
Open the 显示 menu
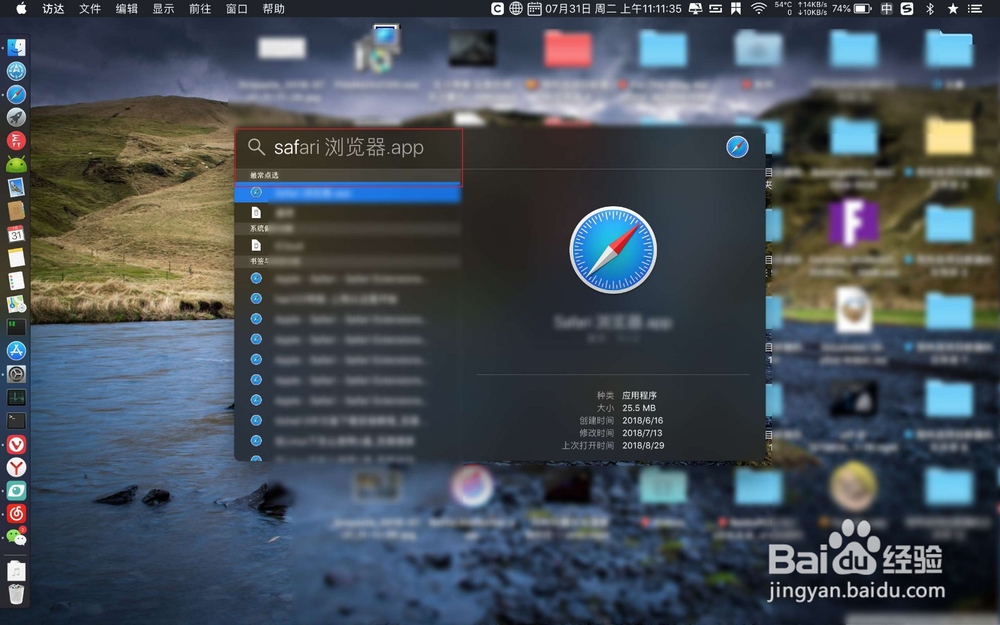[x=163, y=8]
